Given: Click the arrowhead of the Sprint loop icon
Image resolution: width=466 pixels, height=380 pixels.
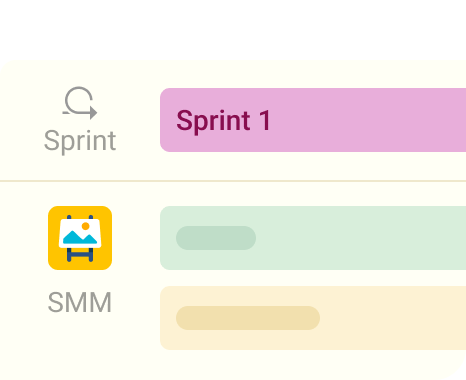Looking at the screenshot, I should pyautogui.click(x=93, y=112).
